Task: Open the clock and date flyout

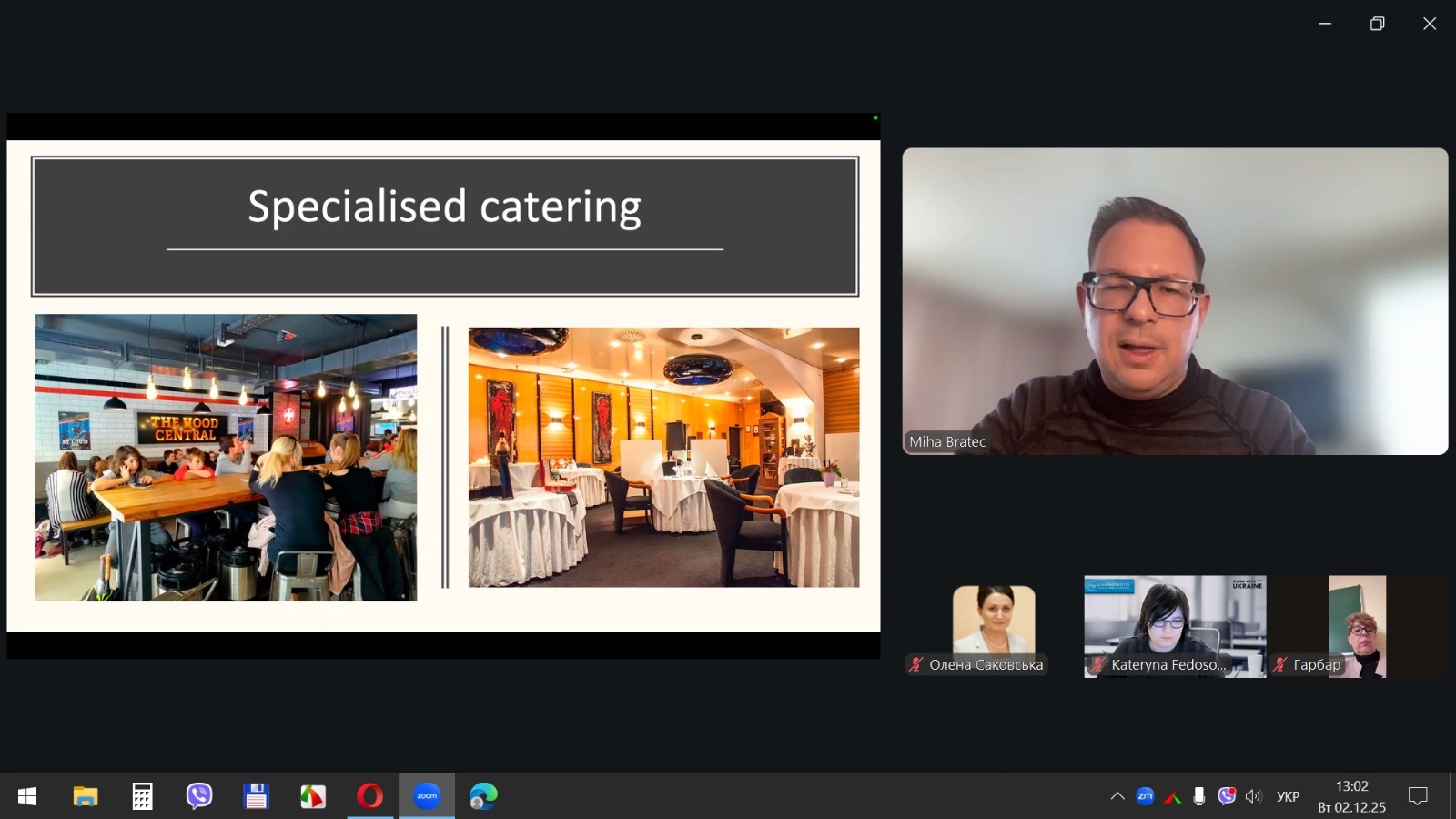Action: pyautogui.click(x=1351, y=796)
